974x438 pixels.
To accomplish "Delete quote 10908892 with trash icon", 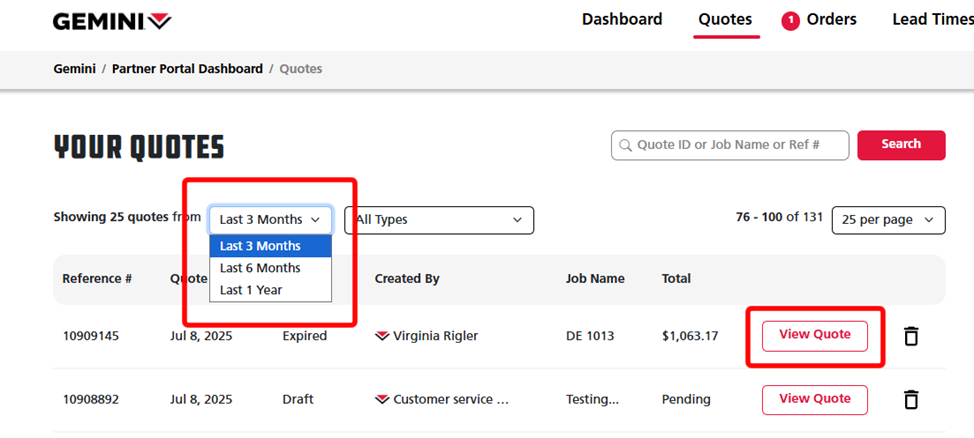I will [x=911, y=399].
